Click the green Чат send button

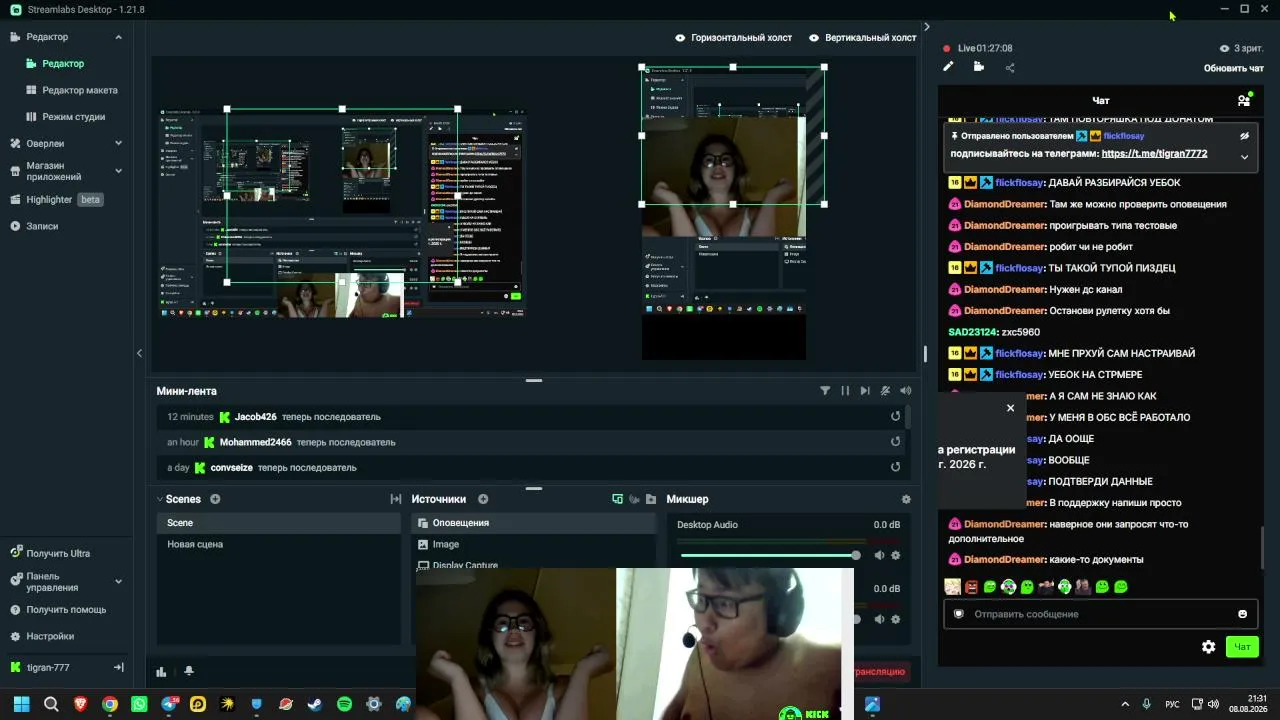click(x=1242, y=647)
